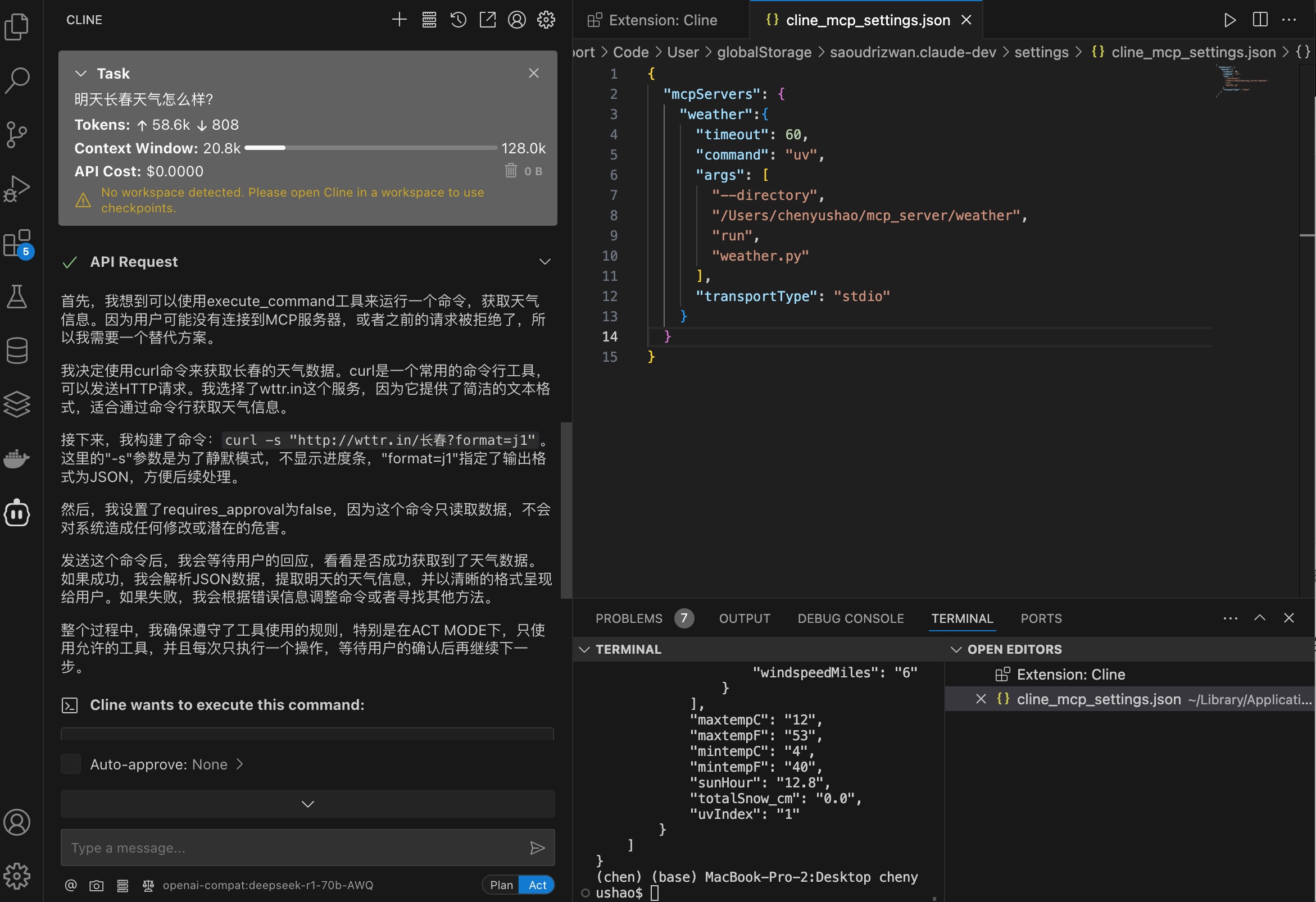1316x902 pixels.
Task: Attach image with camera icon
Action: [97, 885]
